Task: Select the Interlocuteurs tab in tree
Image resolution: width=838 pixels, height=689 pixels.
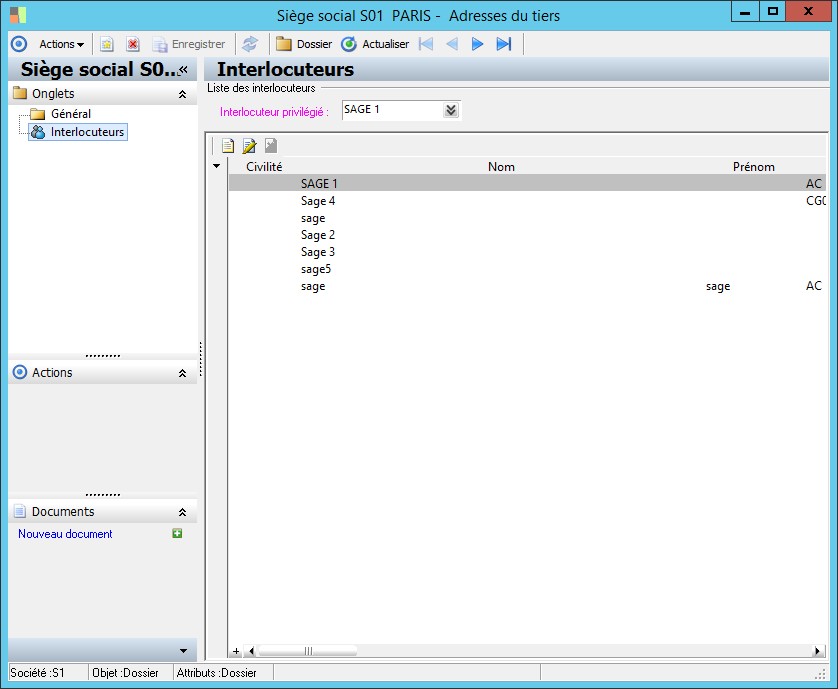Action: (x=87, y=132)
